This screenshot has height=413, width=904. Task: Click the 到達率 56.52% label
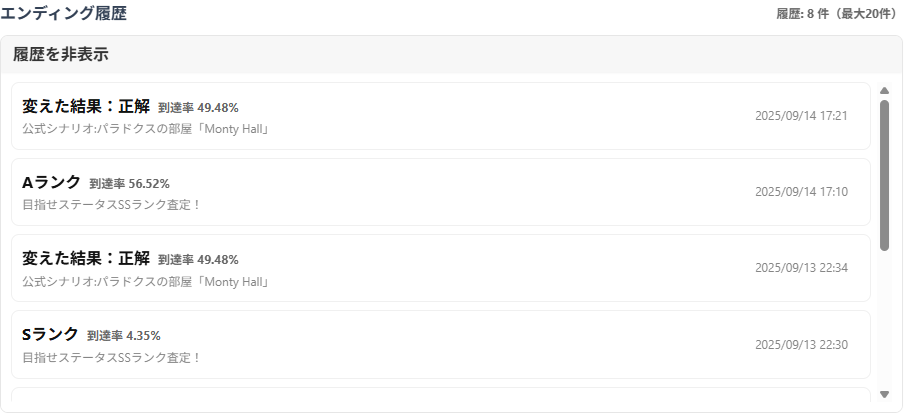129,184
